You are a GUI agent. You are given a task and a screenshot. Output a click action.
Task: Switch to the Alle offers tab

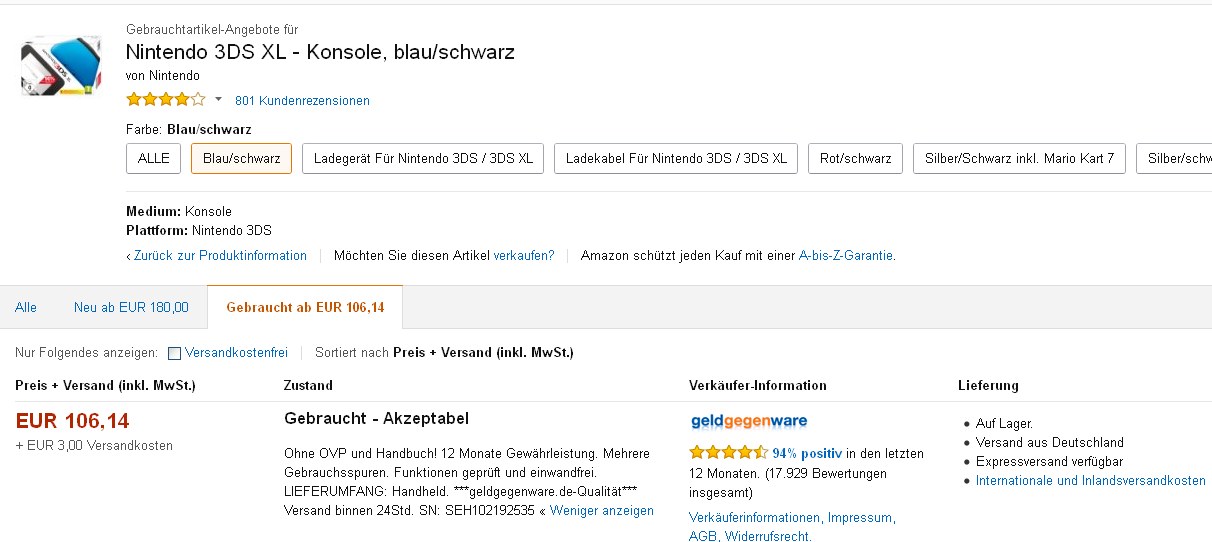point(26,308)
